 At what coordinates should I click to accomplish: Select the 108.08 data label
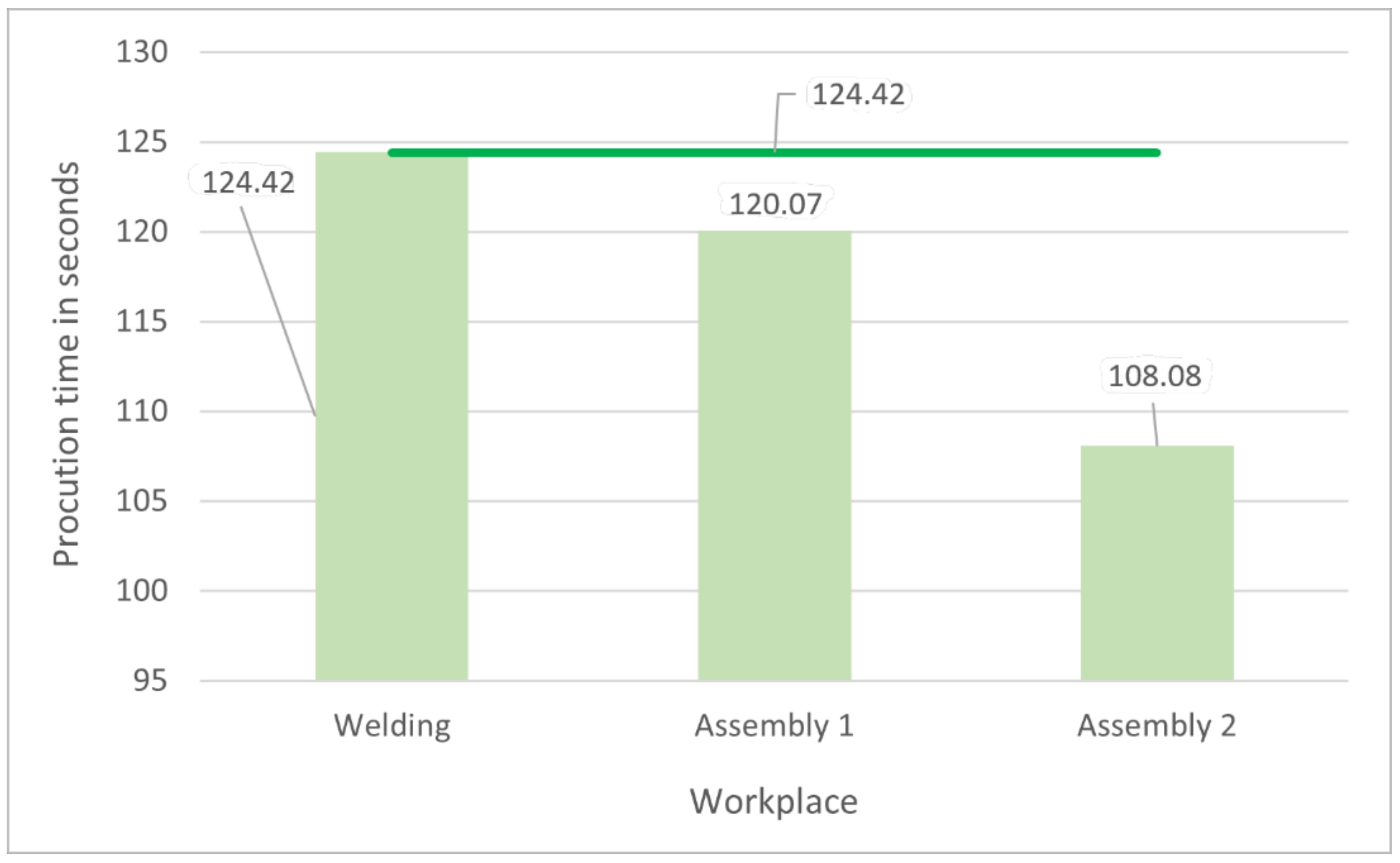[1154, 376]
